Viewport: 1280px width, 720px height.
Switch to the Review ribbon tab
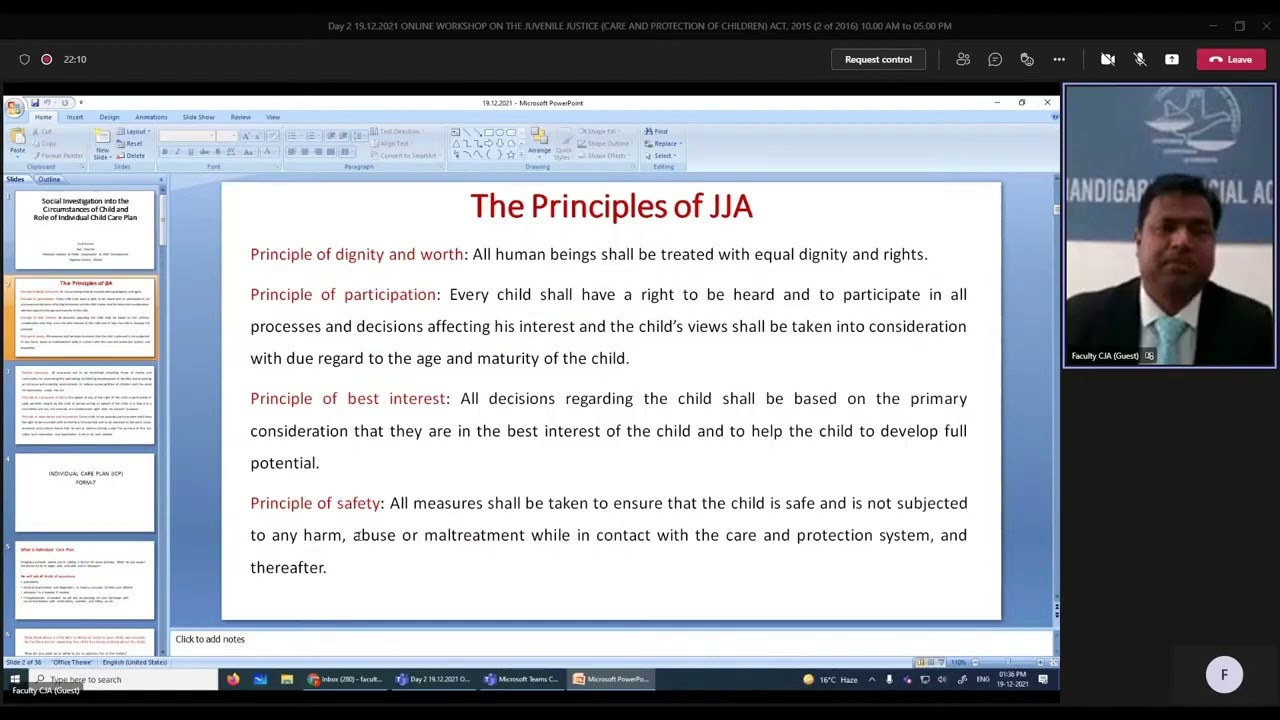click(x=241, y=117)
